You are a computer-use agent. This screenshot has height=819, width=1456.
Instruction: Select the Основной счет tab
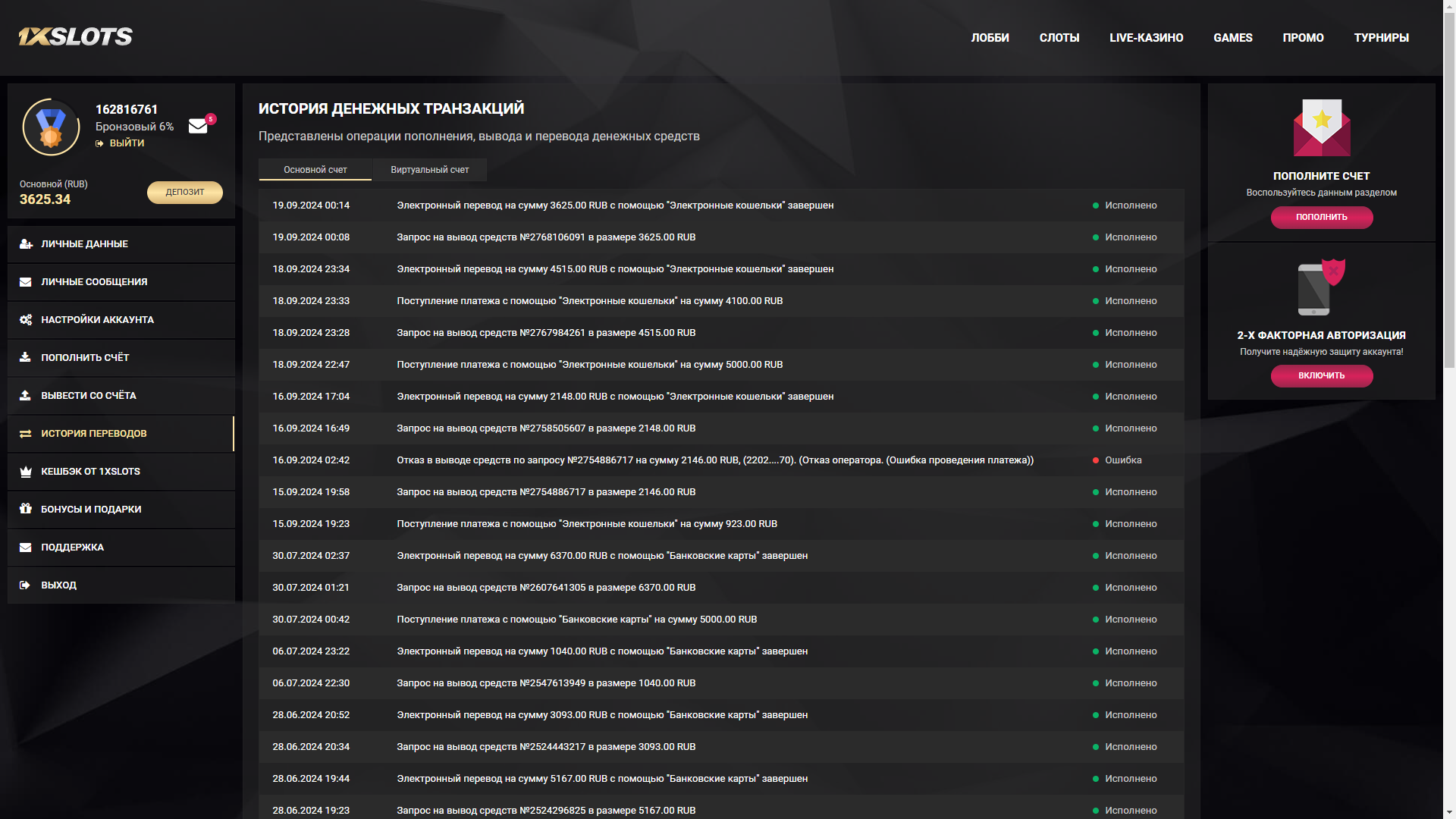click(315, 170)
